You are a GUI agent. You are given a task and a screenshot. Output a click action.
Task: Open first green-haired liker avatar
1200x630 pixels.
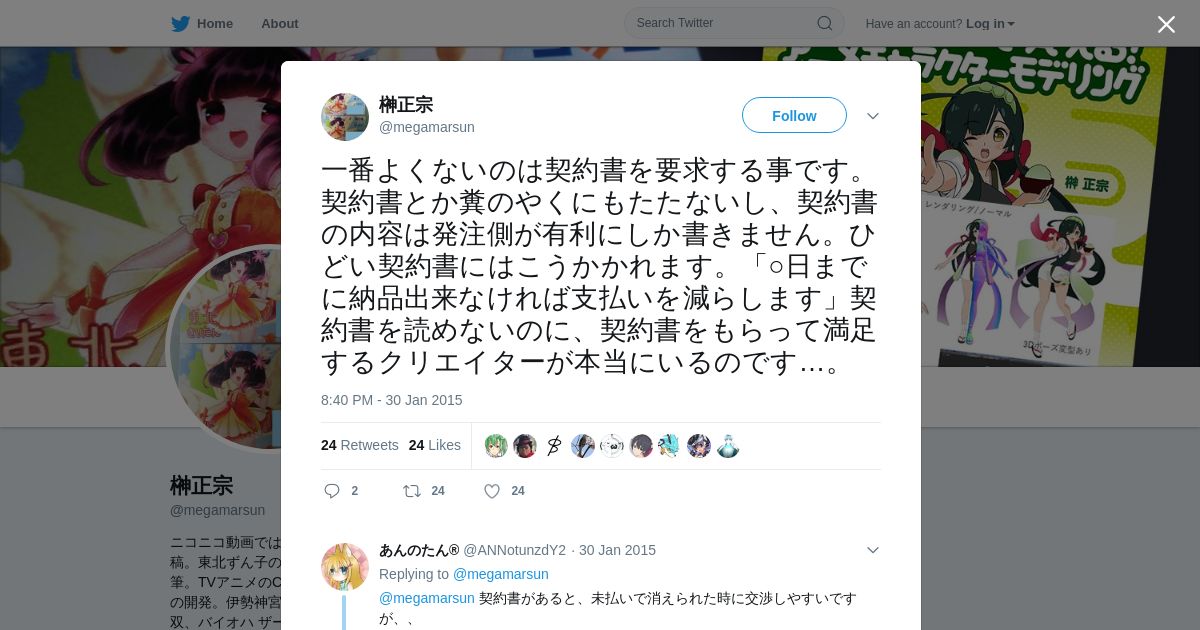point(496,446)
